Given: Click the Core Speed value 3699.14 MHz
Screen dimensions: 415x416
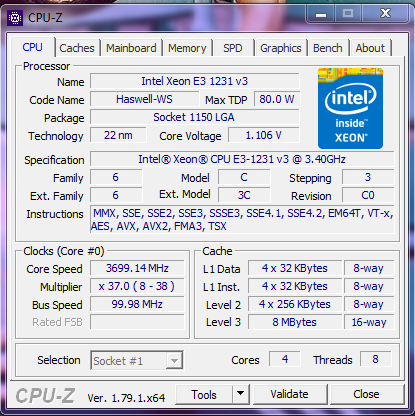Looking at the screenshot, I should [137, 268].
